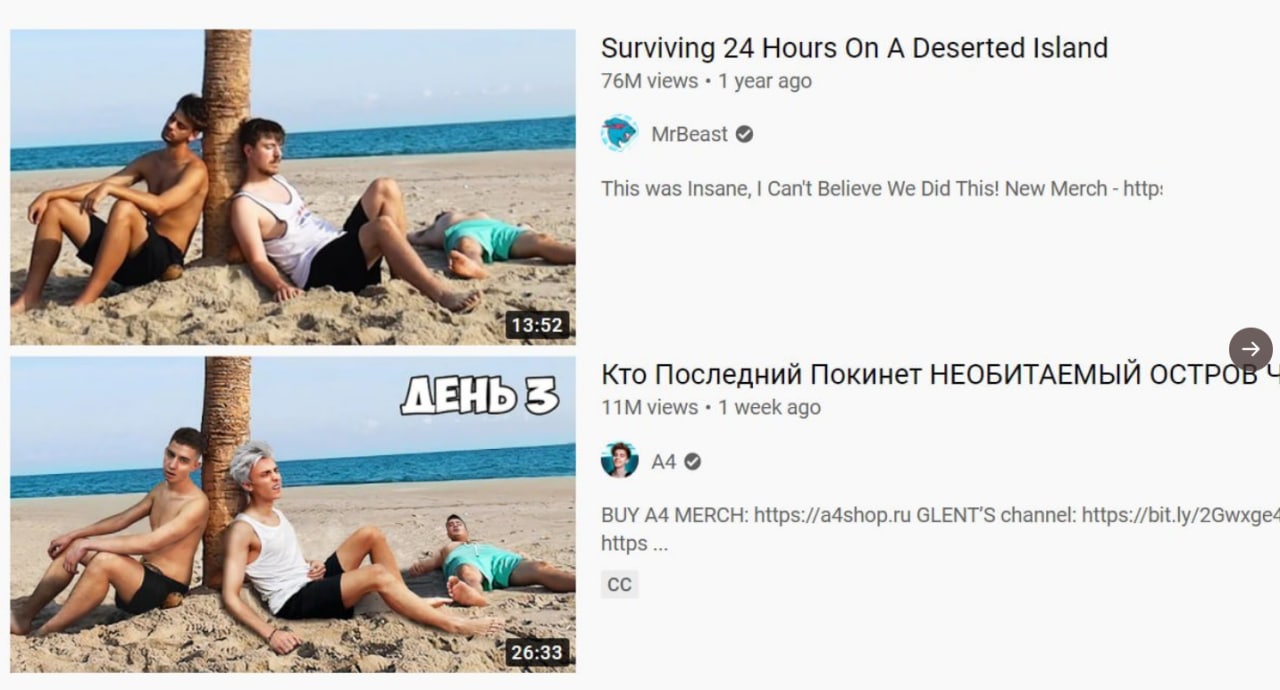Click the 'BUY A4 MERCH' description snippet

point(940,529)
